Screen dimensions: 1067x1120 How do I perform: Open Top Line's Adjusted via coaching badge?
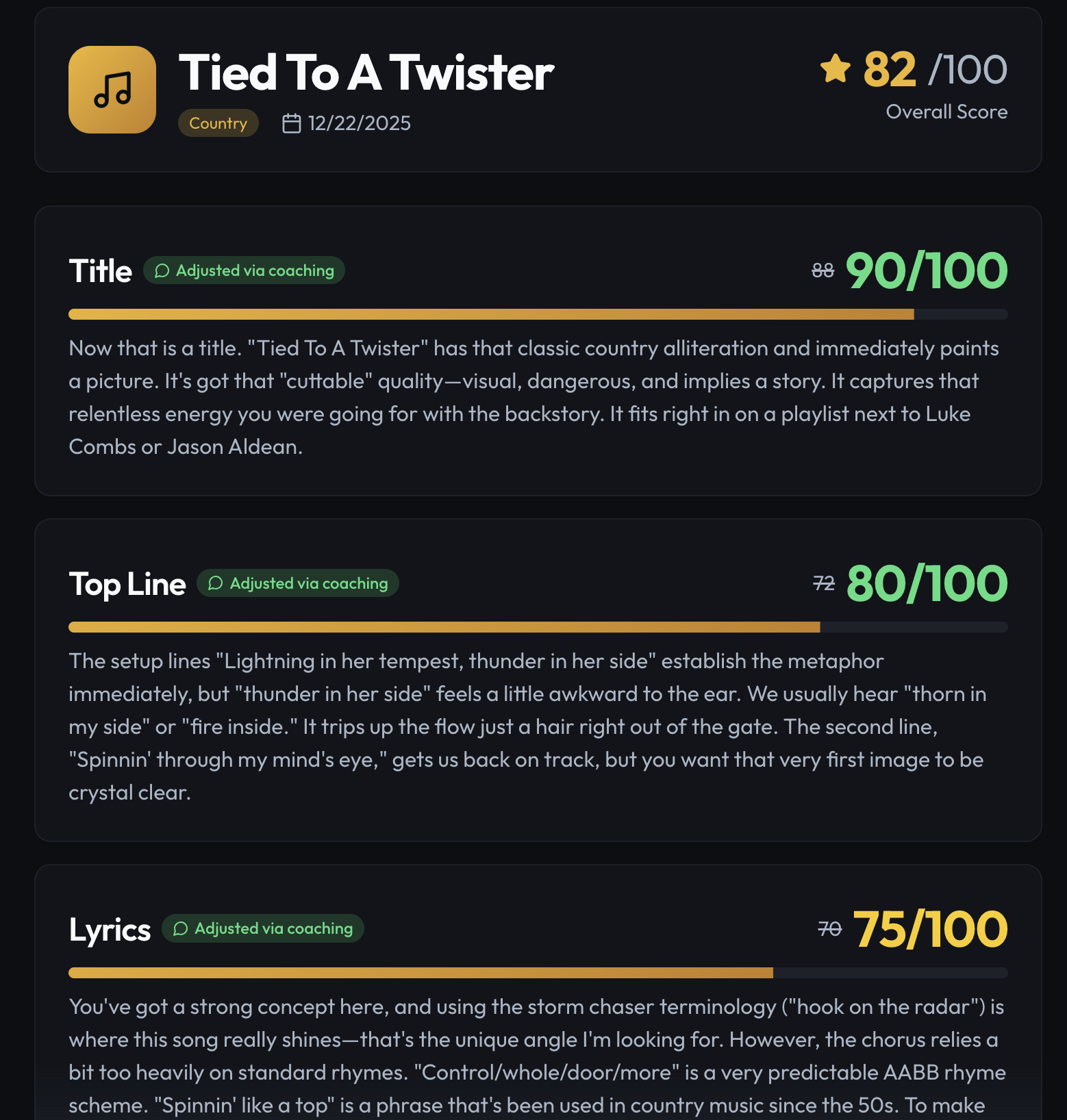(x=298, y=583)
